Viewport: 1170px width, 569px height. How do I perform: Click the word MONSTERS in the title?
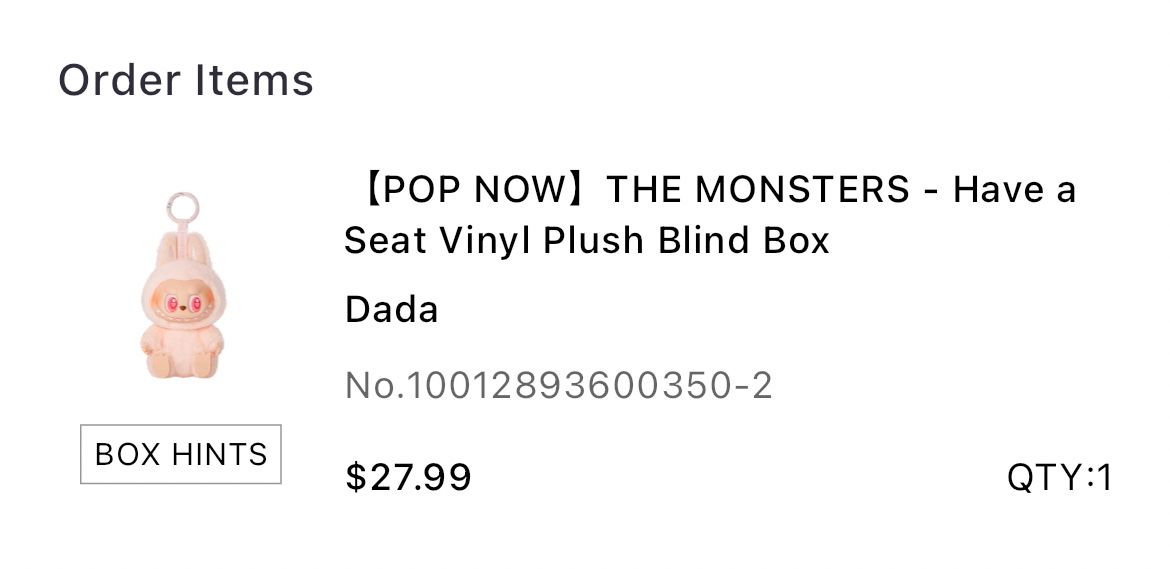tap(802, 190)
